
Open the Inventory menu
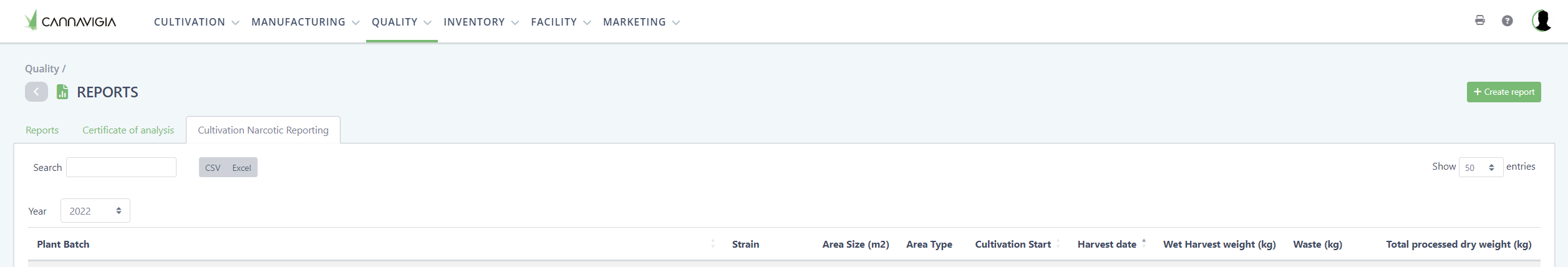pos(480,22)
